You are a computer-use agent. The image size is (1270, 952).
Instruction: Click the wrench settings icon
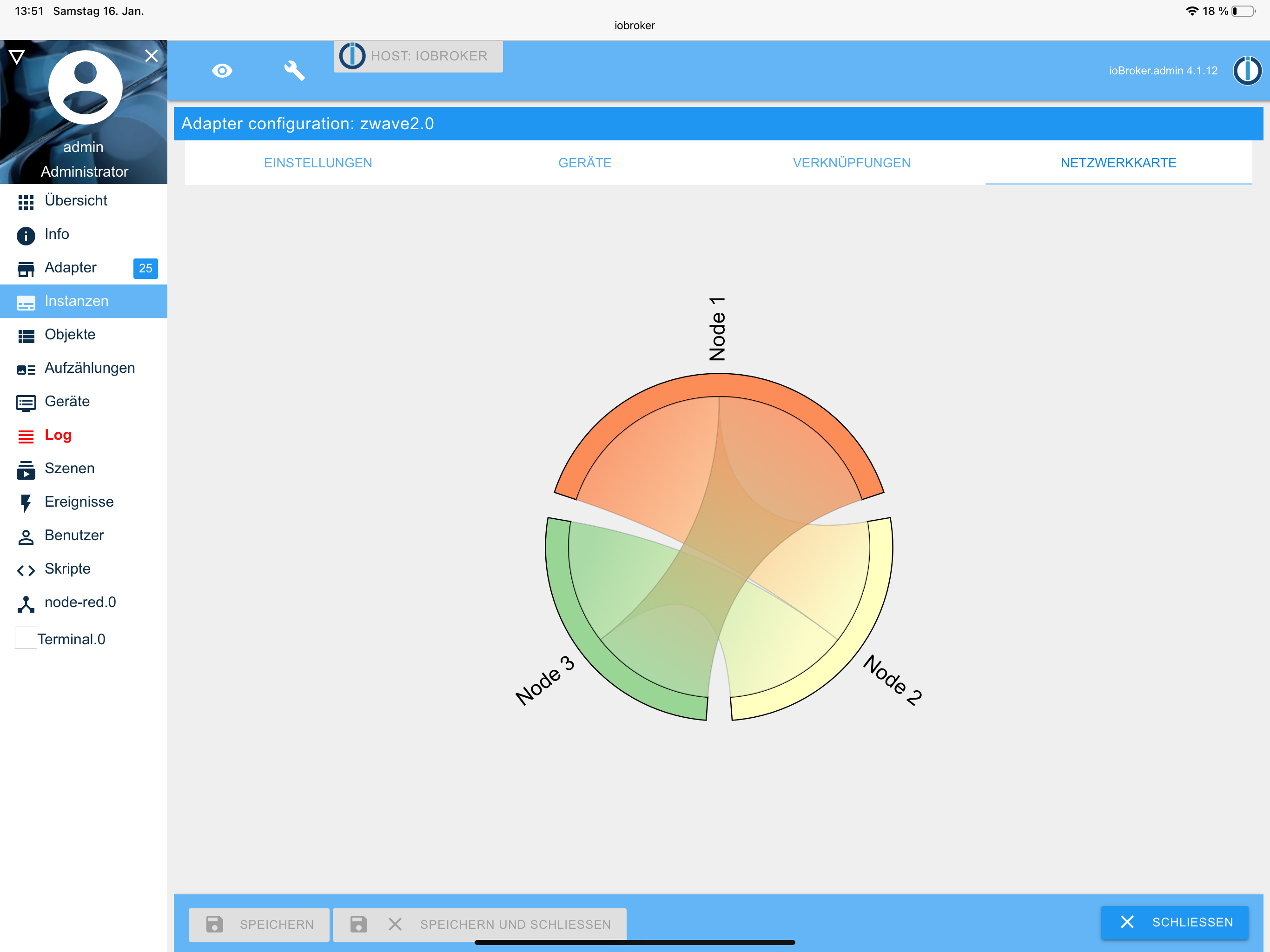(x=294, y=71)
